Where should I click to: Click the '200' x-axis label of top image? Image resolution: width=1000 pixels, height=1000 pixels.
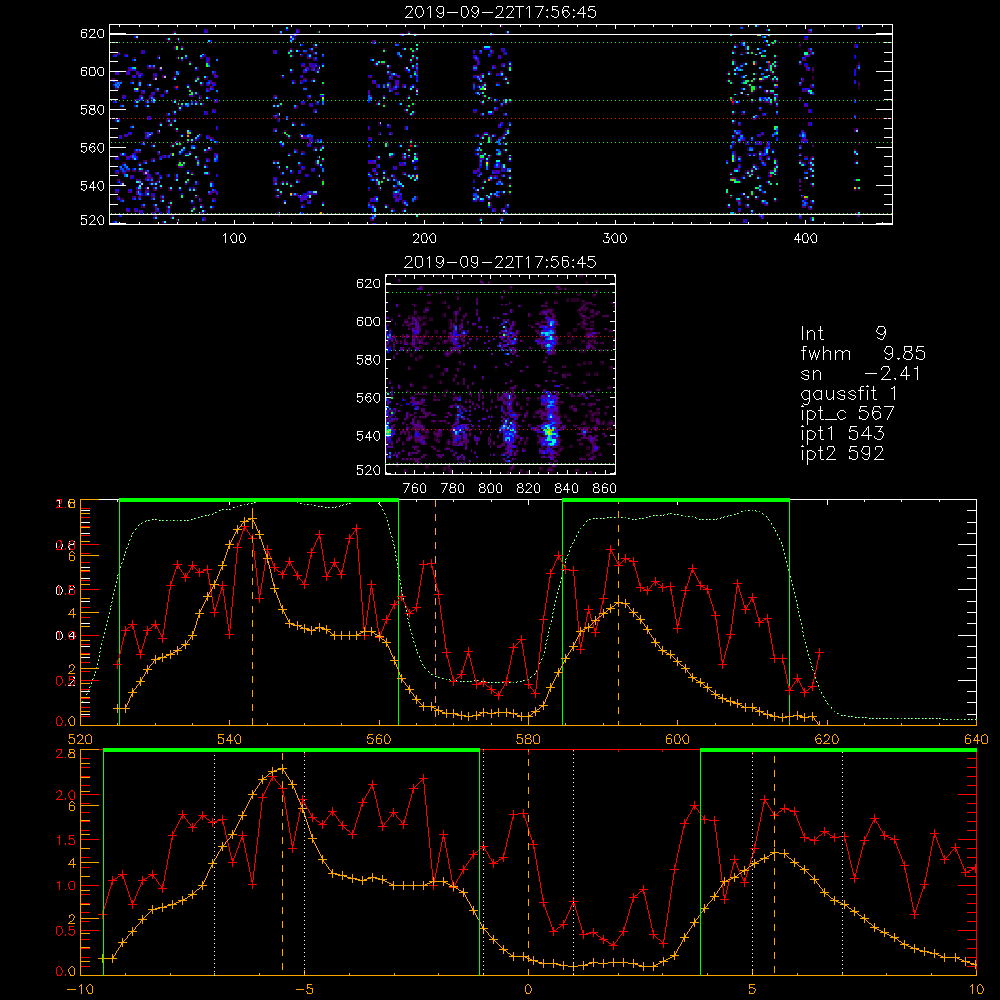pos(424,239)
